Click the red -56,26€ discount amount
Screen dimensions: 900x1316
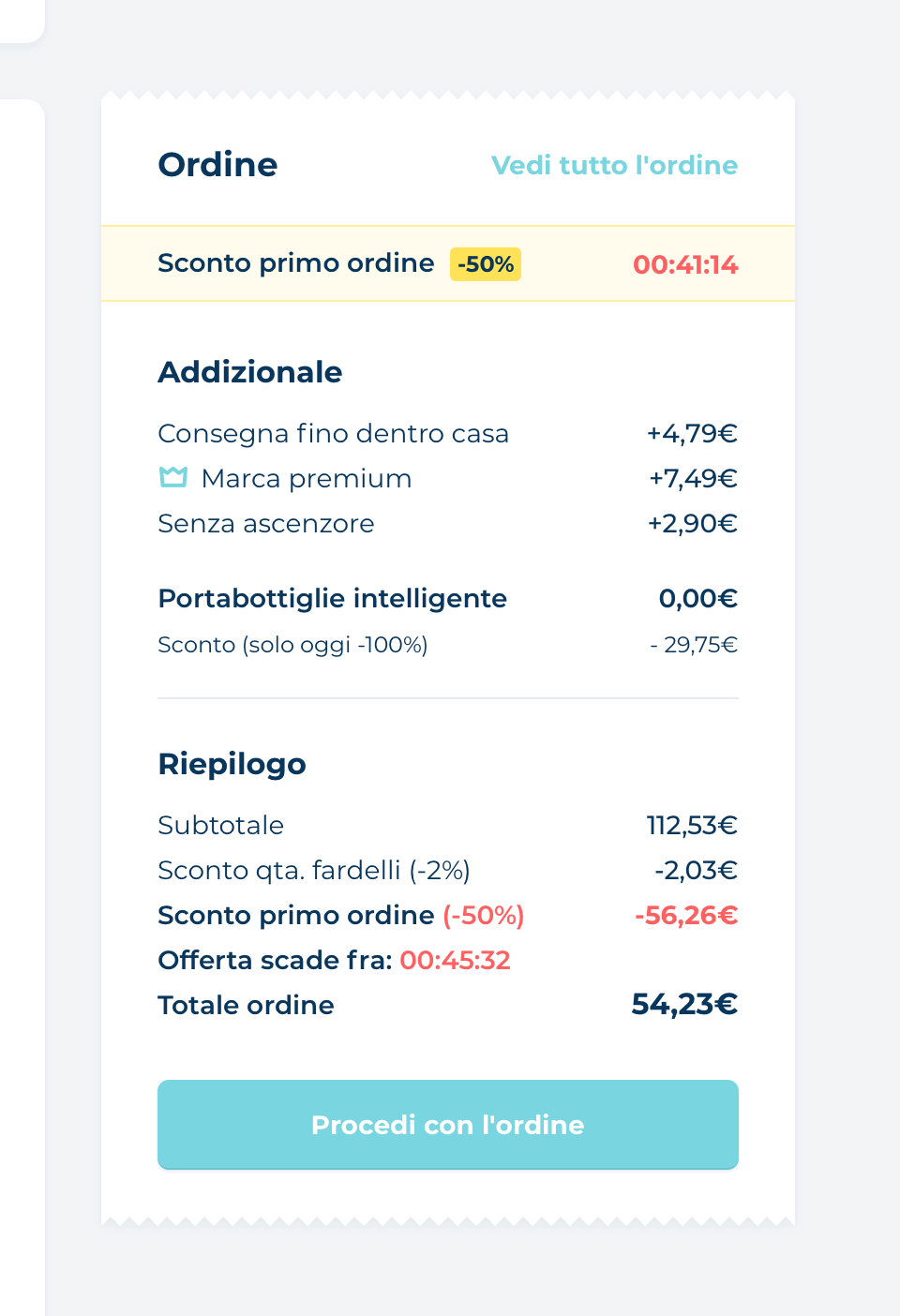pos(686,915)
